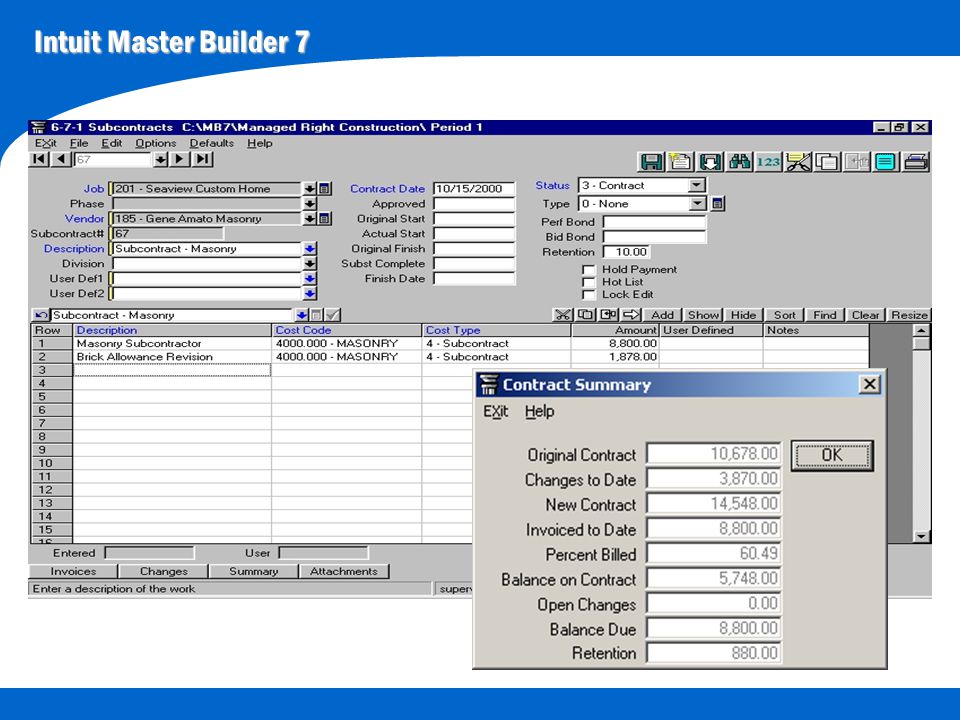Expand the Type dropdown

pyautogui.click(x=697, y=203)
